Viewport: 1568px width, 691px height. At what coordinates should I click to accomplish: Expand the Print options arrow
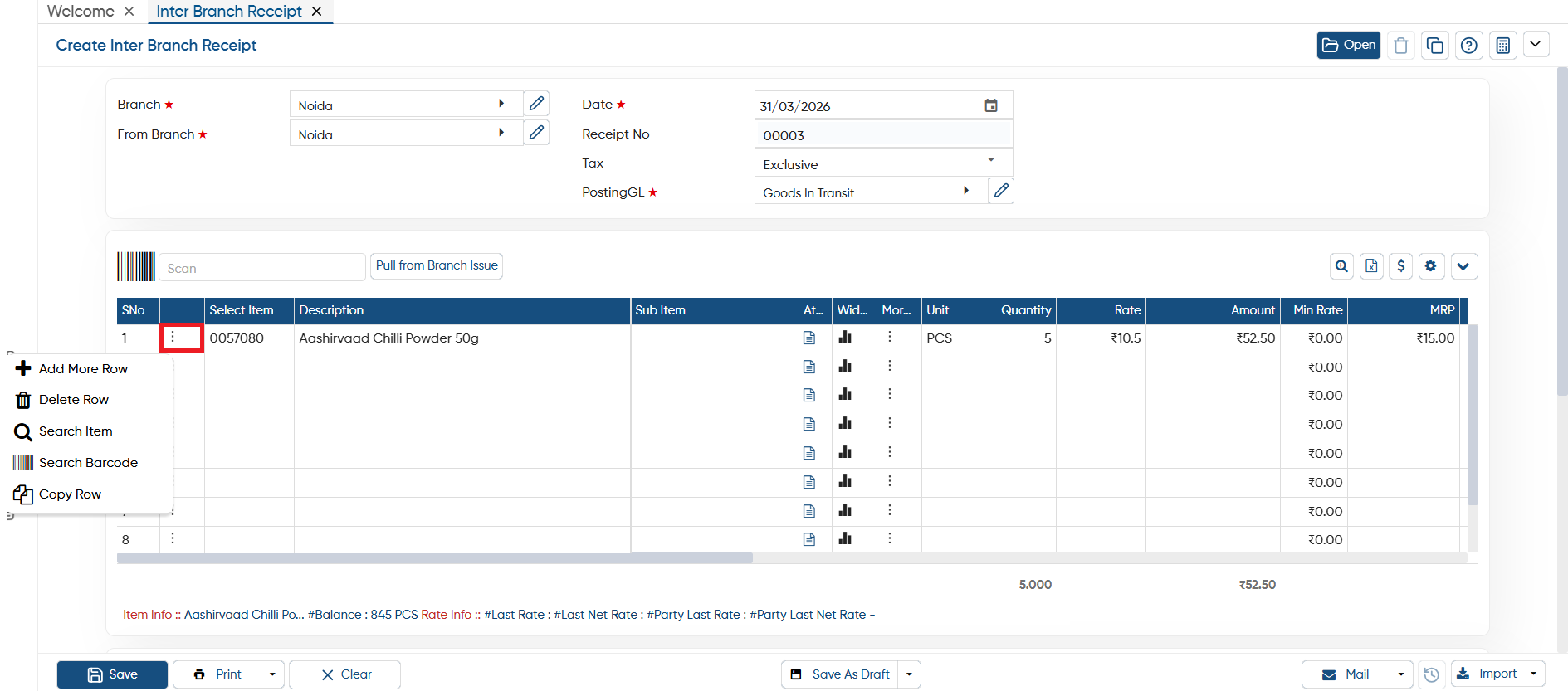pyautogui.click(x=272, y=674)
